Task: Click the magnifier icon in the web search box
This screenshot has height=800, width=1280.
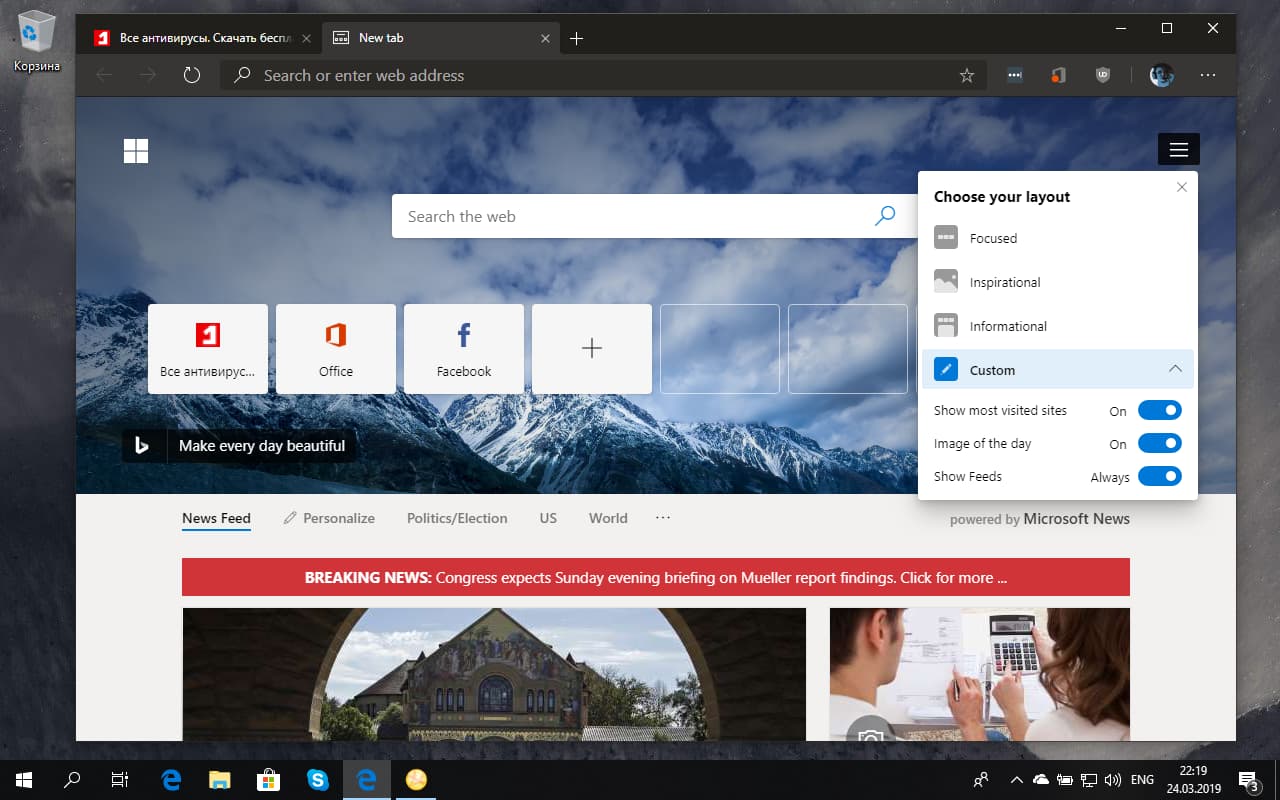Action: pos(885,216)
